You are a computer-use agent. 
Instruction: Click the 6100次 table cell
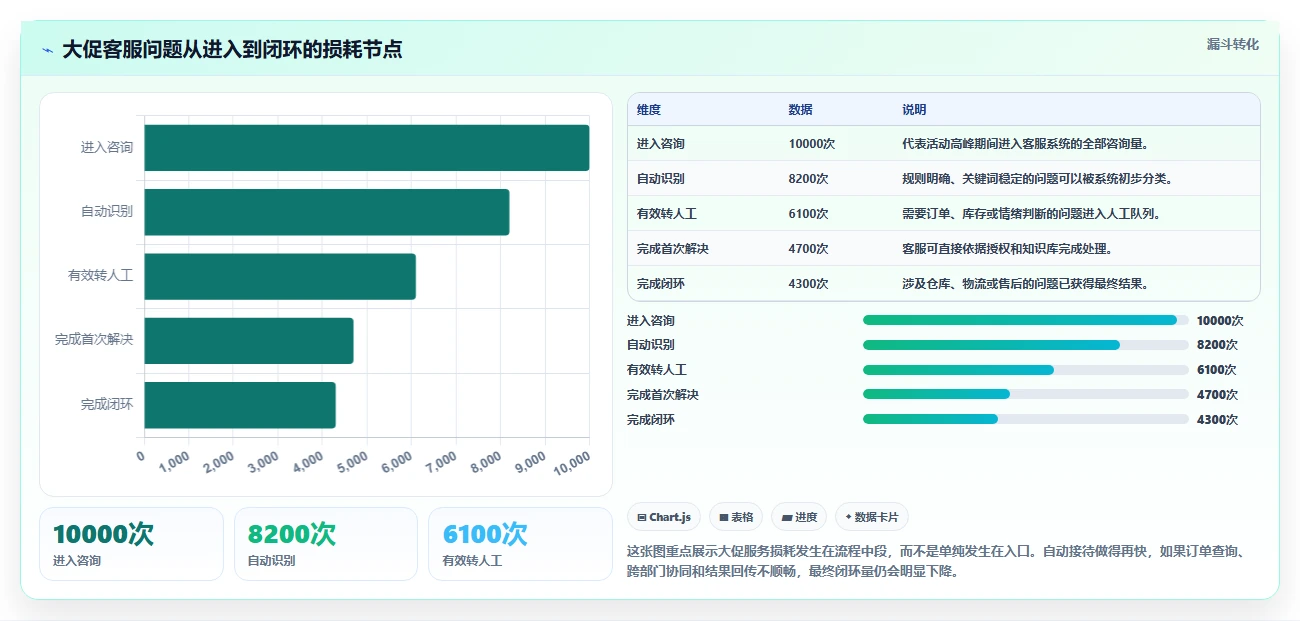tap(808, 214)
